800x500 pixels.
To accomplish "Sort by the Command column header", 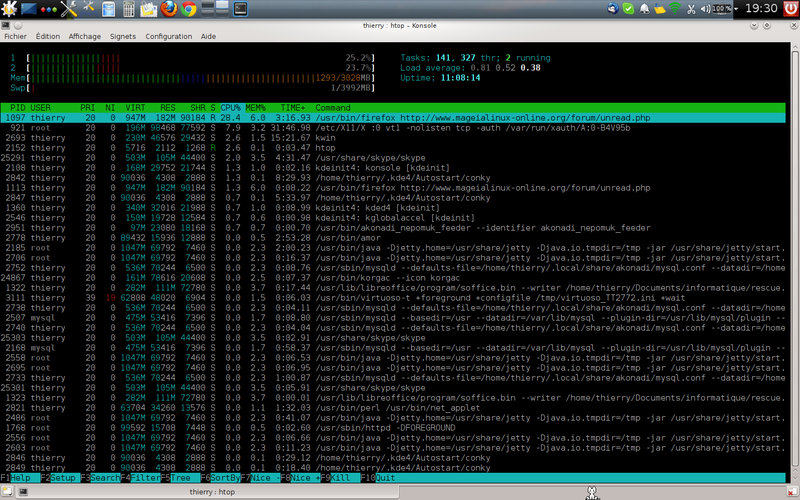I will [x=333, y=108].
